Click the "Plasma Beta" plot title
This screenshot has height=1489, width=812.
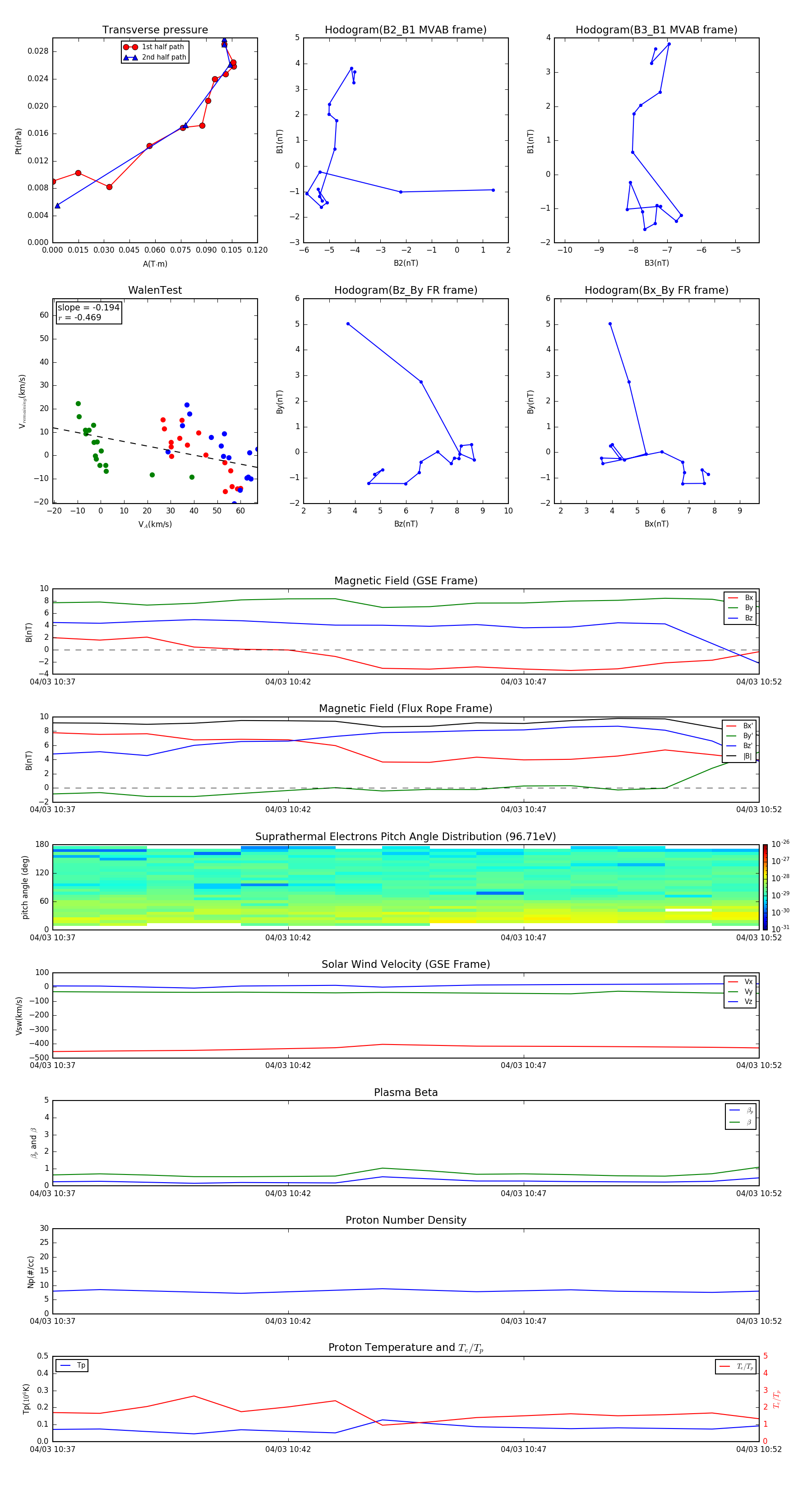[406, 1092]
